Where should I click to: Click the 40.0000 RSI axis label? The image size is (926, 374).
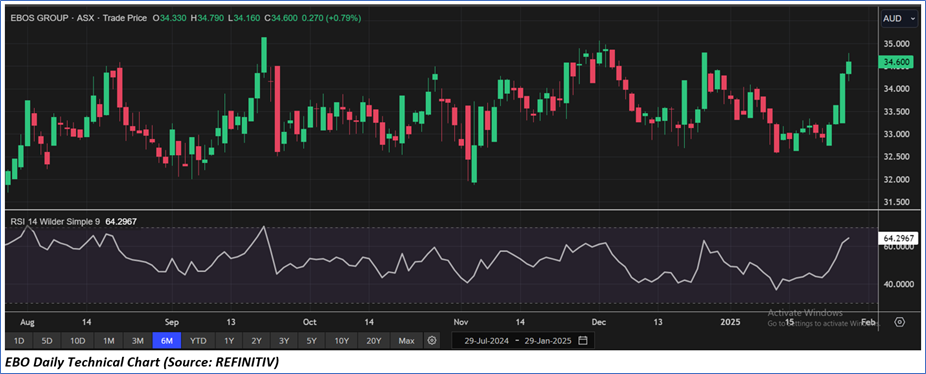coord(898,284)
